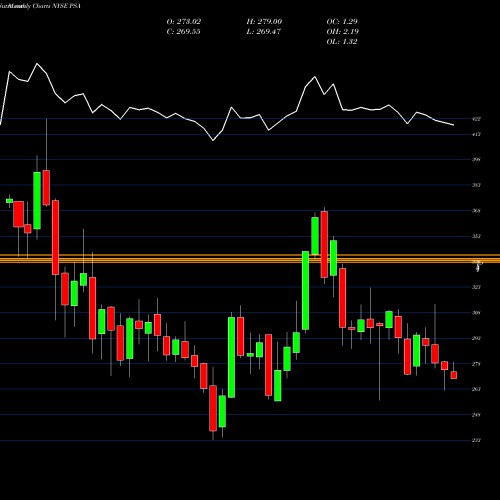
Task: Click the 'H: 279.00' high value
Action: point(264,22)
